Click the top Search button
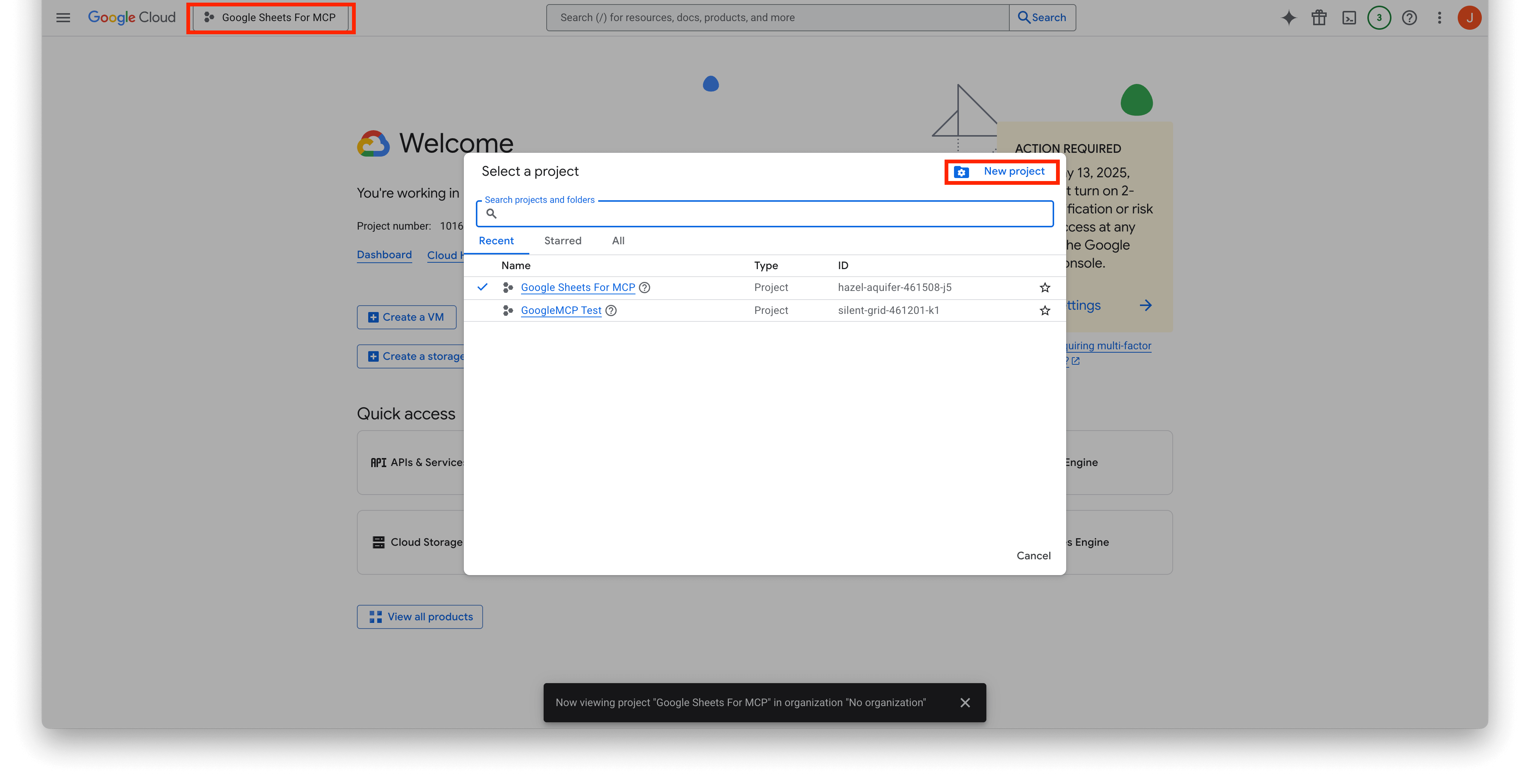 [1042, 18]
